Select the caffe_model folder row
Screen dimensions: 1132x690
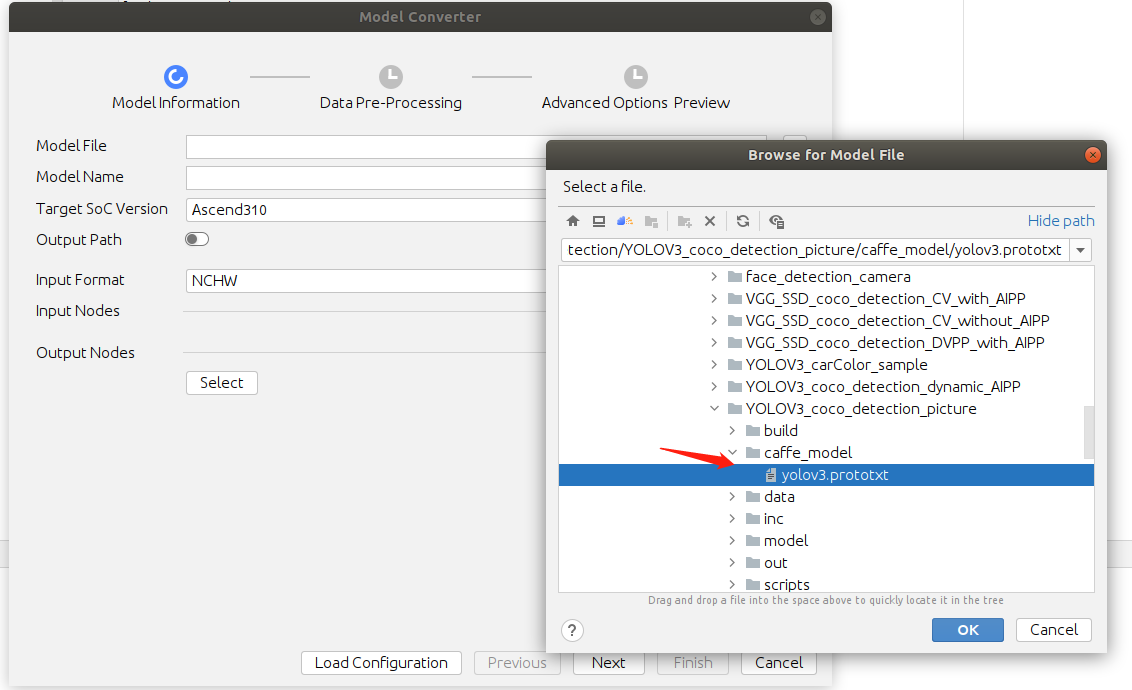pyautogui.click(x=826, y=453)
